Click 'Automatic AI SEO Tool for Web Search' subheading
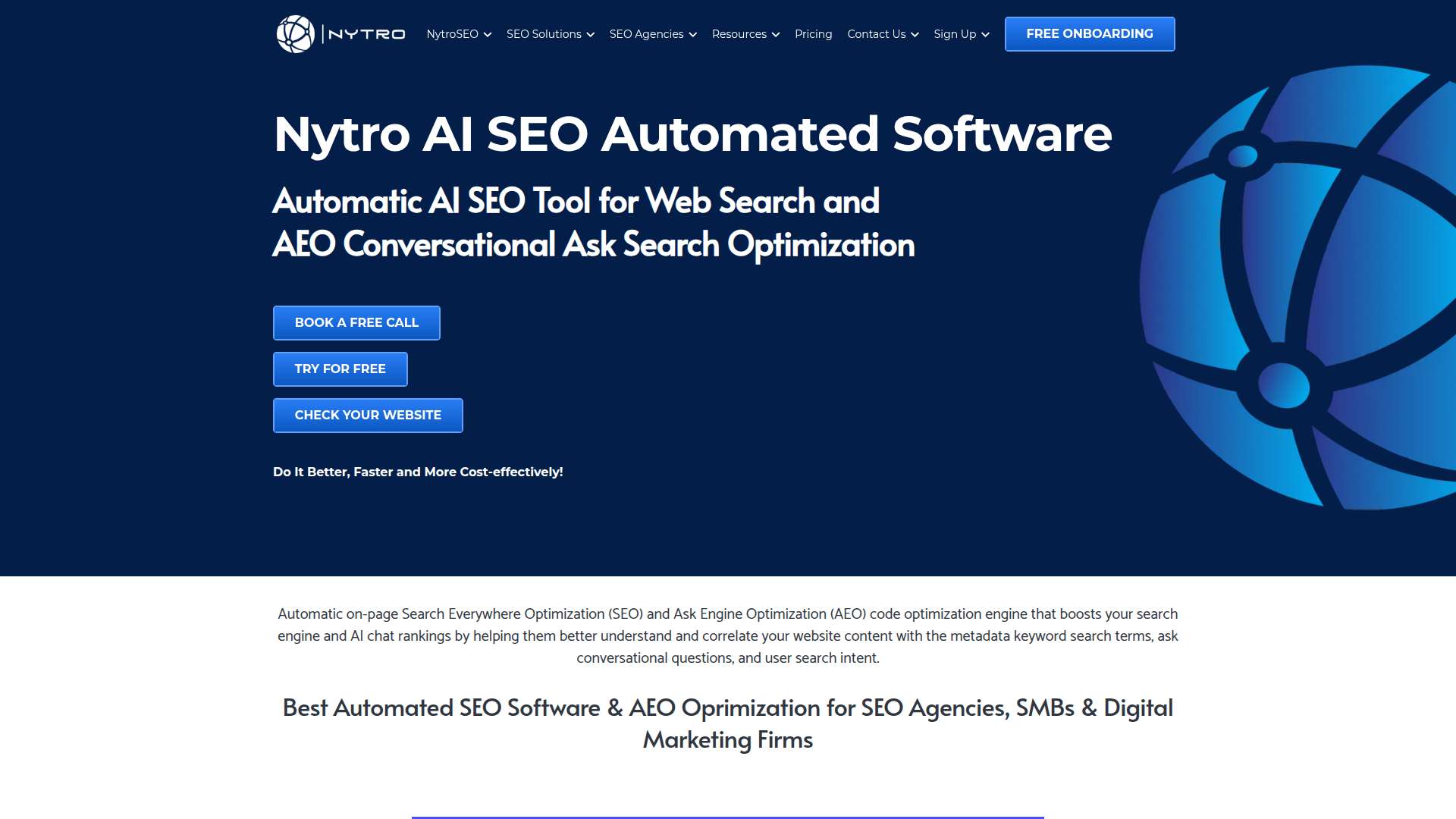Image resolution: width=1456 pixels, height=819 pixels. (x=593, y=223)
